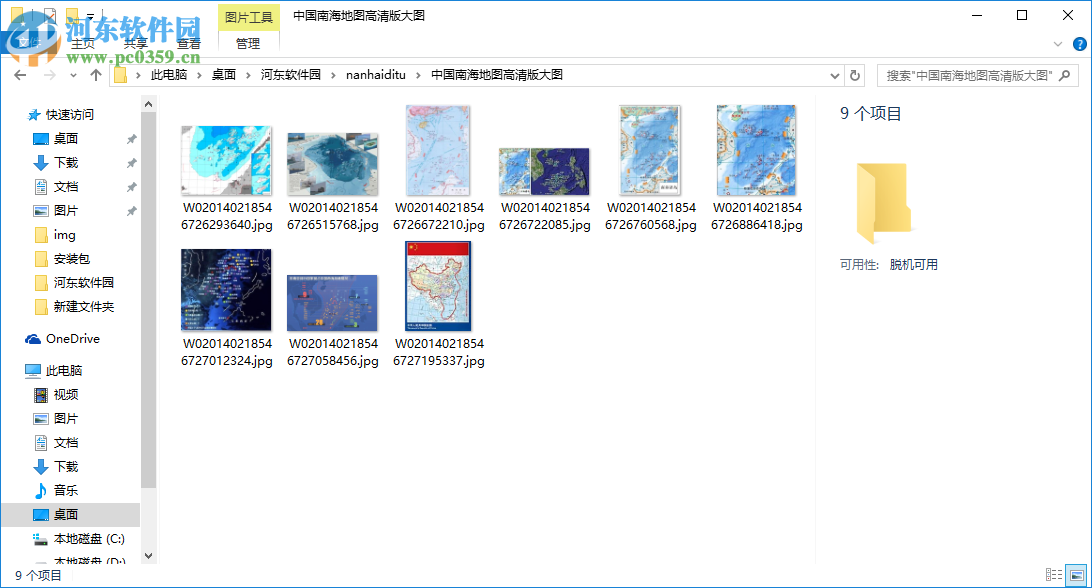Unpin 下载 from Quick Access

(x=131, y=162)
